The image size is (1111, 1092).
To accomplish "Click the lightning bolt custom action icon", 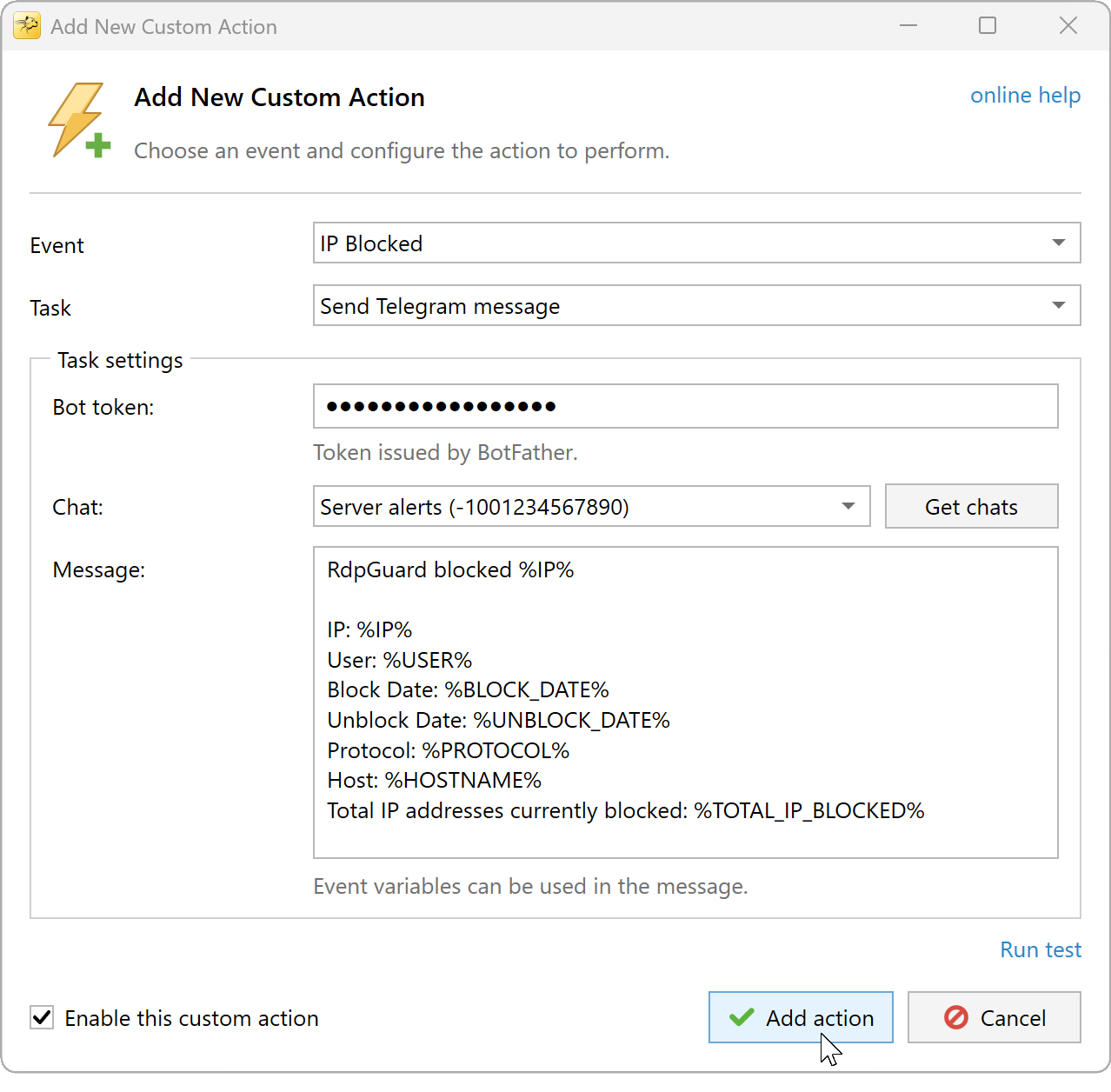I will [79, 121].
